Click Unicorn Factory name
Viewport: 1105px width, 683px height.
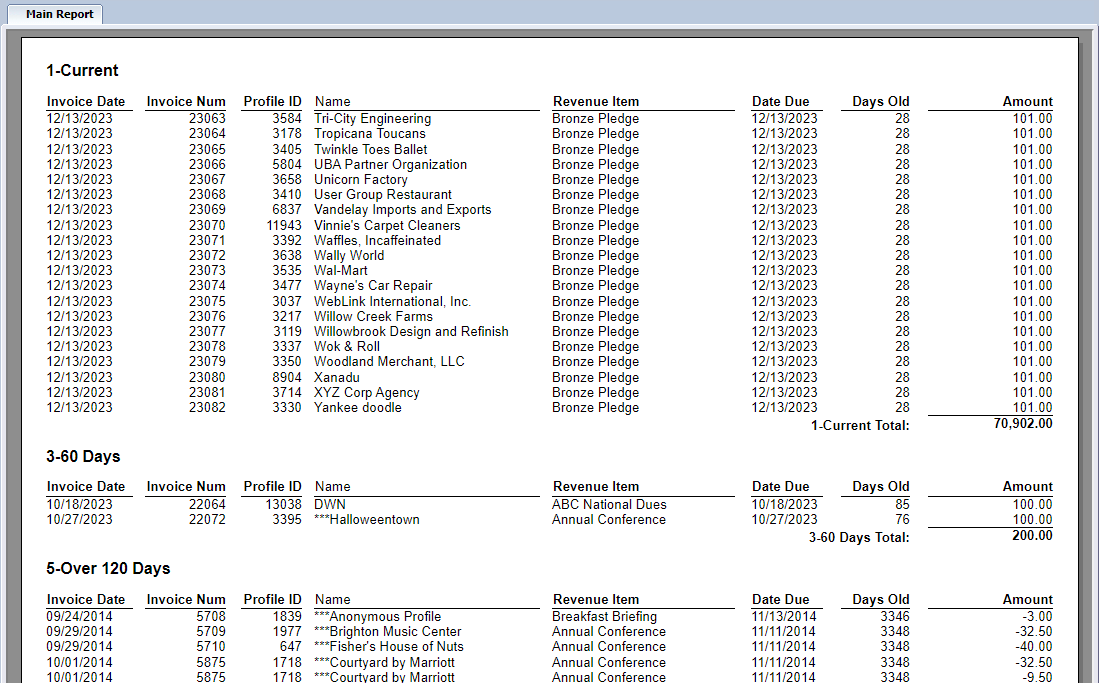(361, 180)
